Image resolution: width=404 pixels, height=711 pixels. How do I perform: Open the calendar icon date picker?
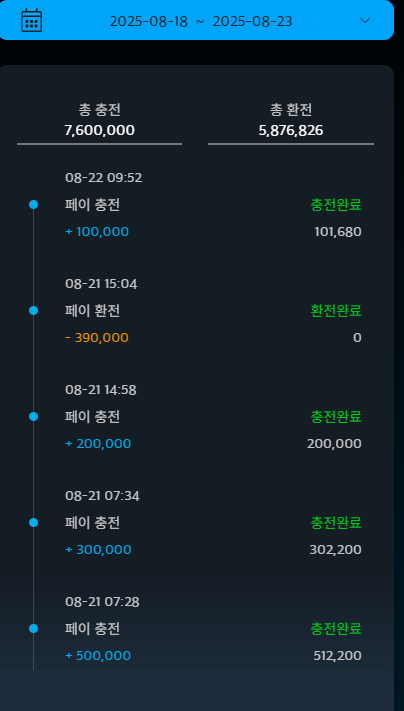point(31,20)
